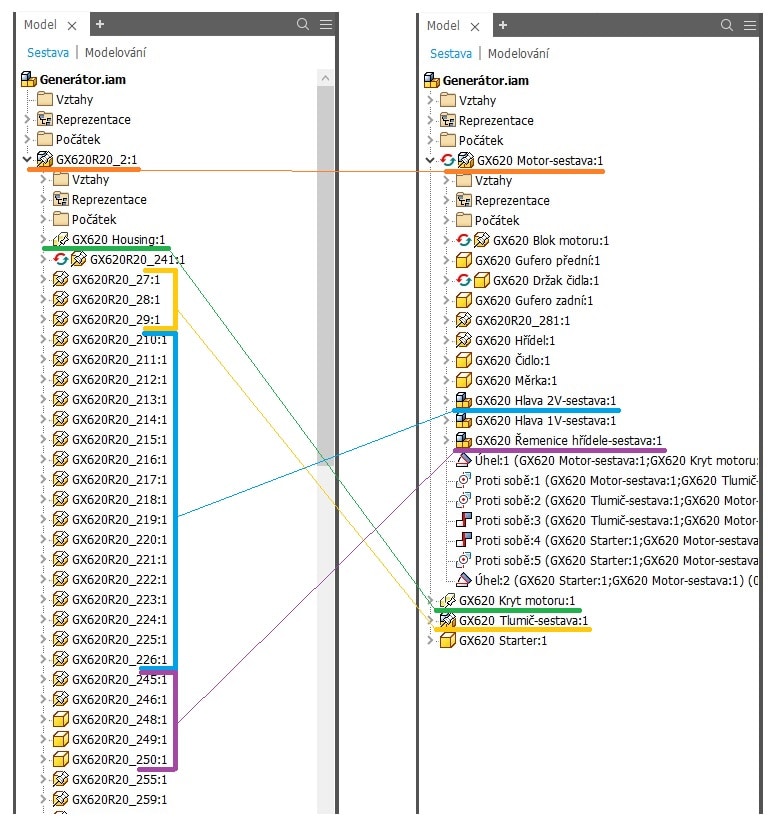776x831 pixels.
Task: Select GX620 Gufero zadní:1 item
Action: click(x=534, y=300)
